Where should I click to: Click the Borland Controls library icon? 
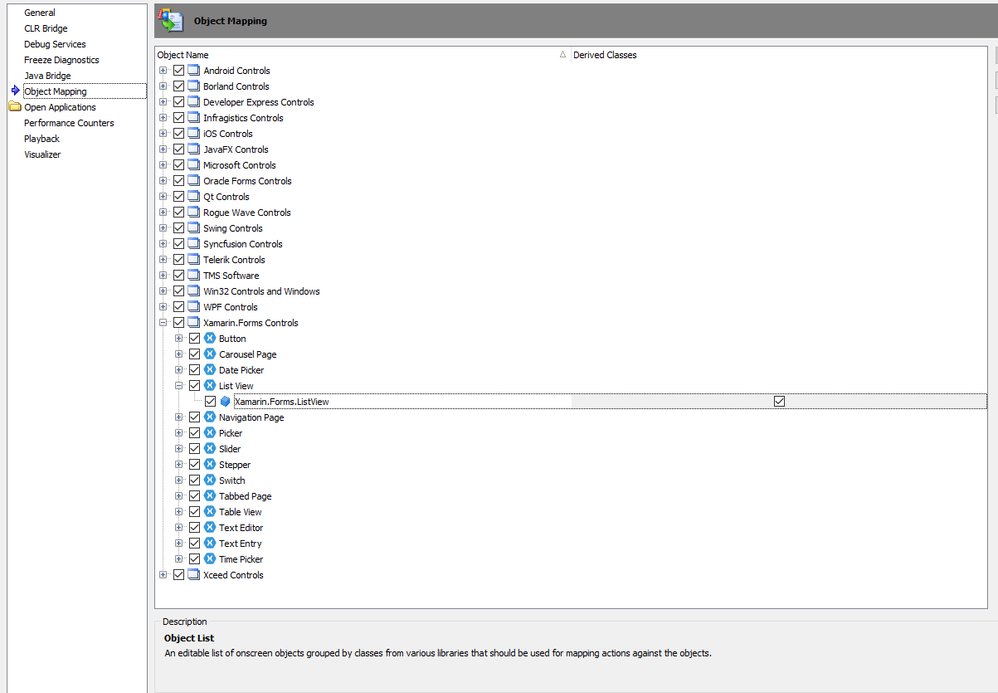coord(193,87)
